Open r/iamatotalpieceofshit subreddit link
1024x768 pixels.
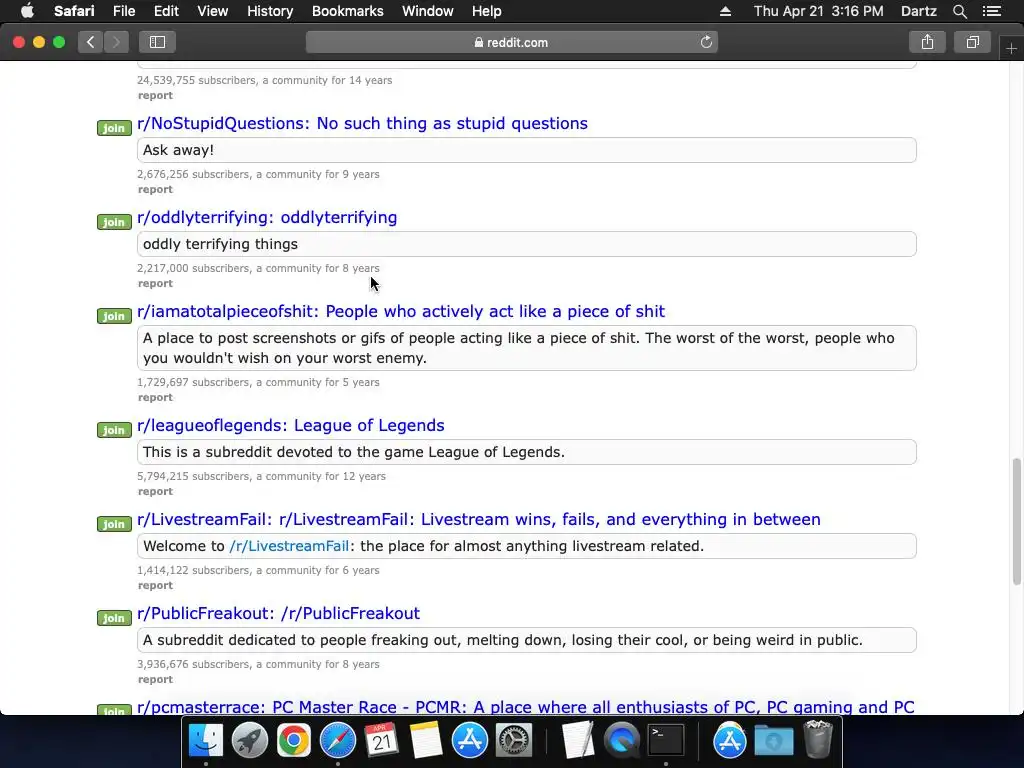click(401, 312)
